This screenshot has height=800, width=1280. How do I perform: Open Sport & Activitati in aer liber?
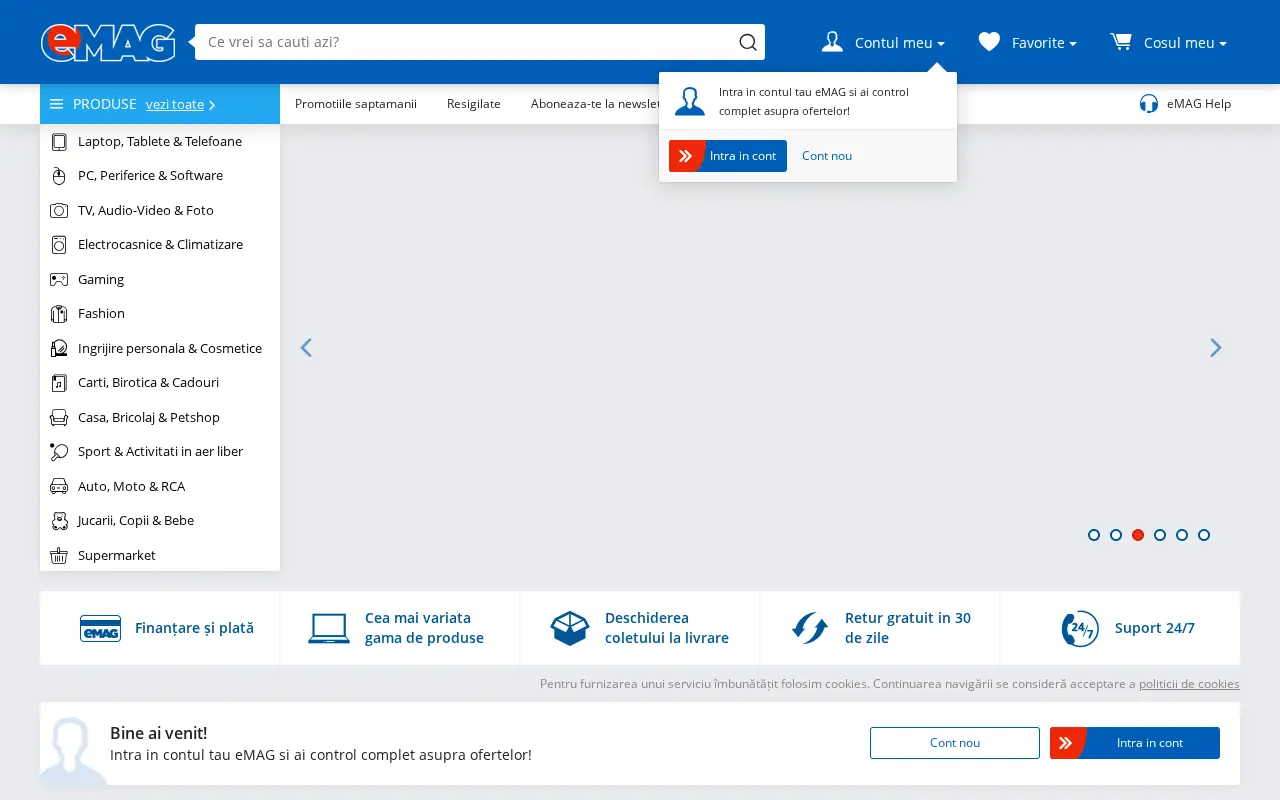pos(160,452)
